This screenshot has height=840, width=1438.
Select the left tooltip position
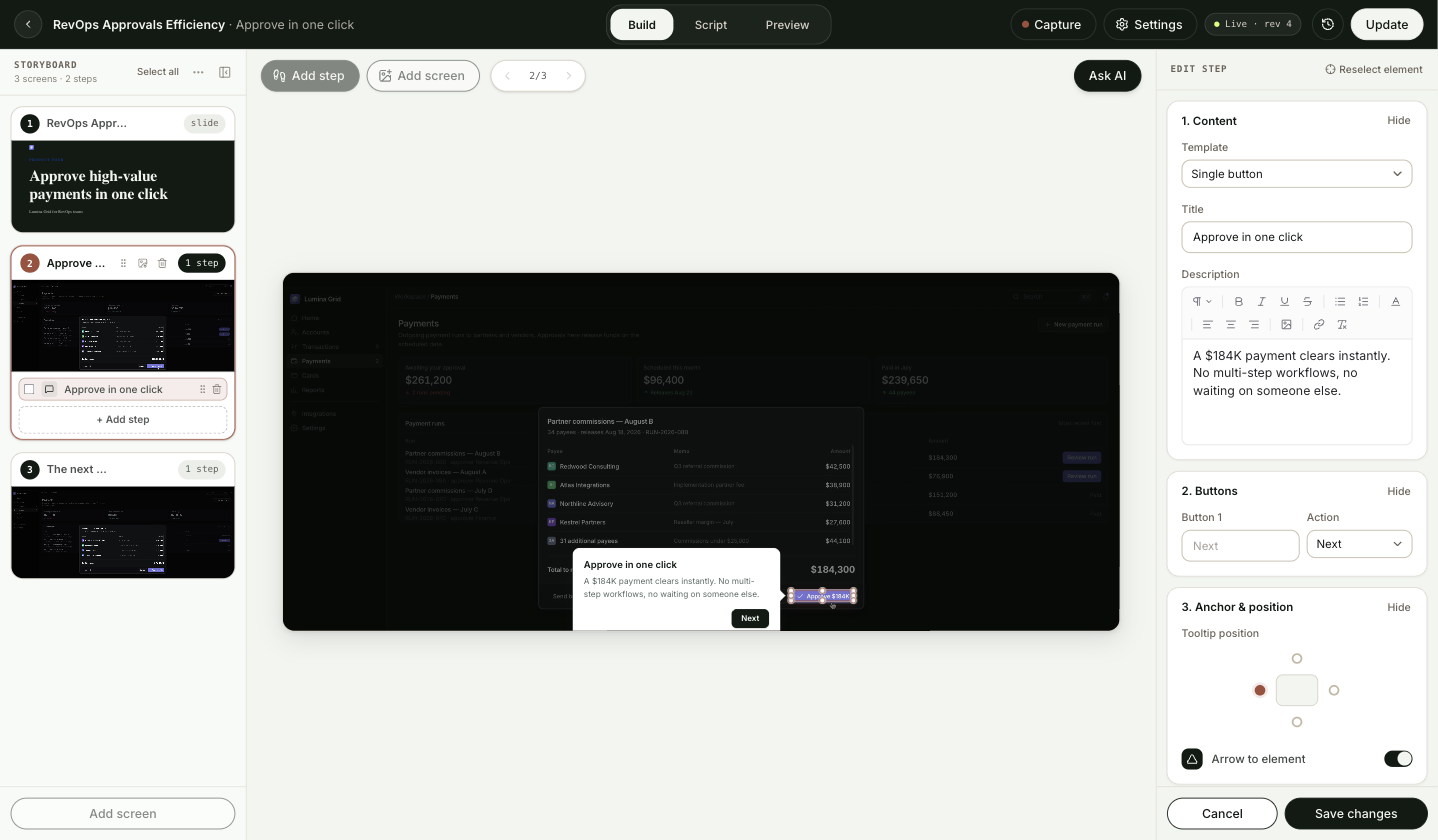1260,690
